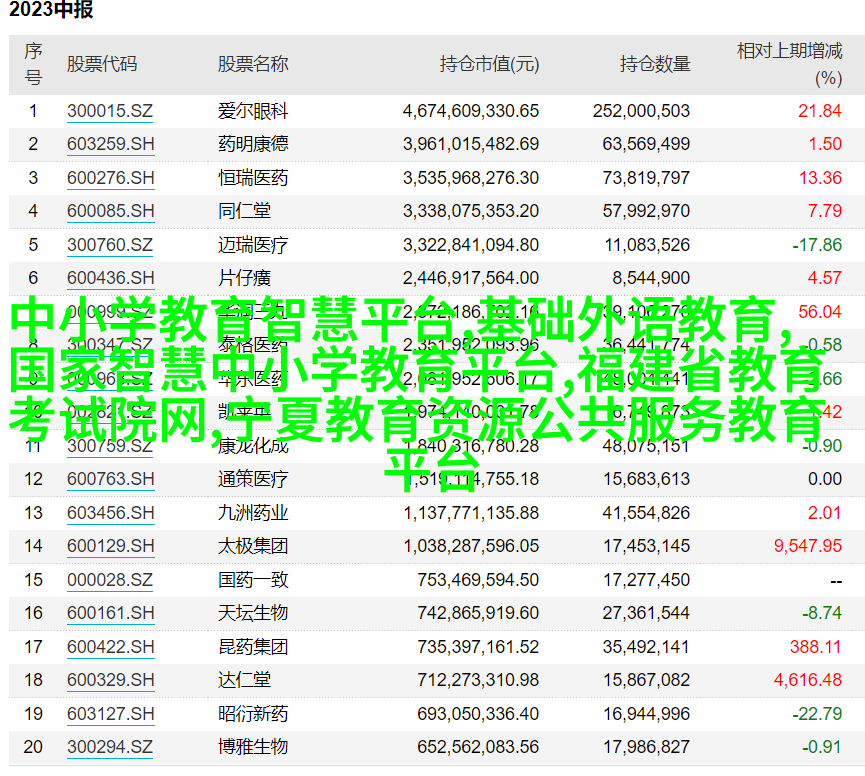Select holding quantity 11,083,526
865x776 pixels.
pos(647,245)
